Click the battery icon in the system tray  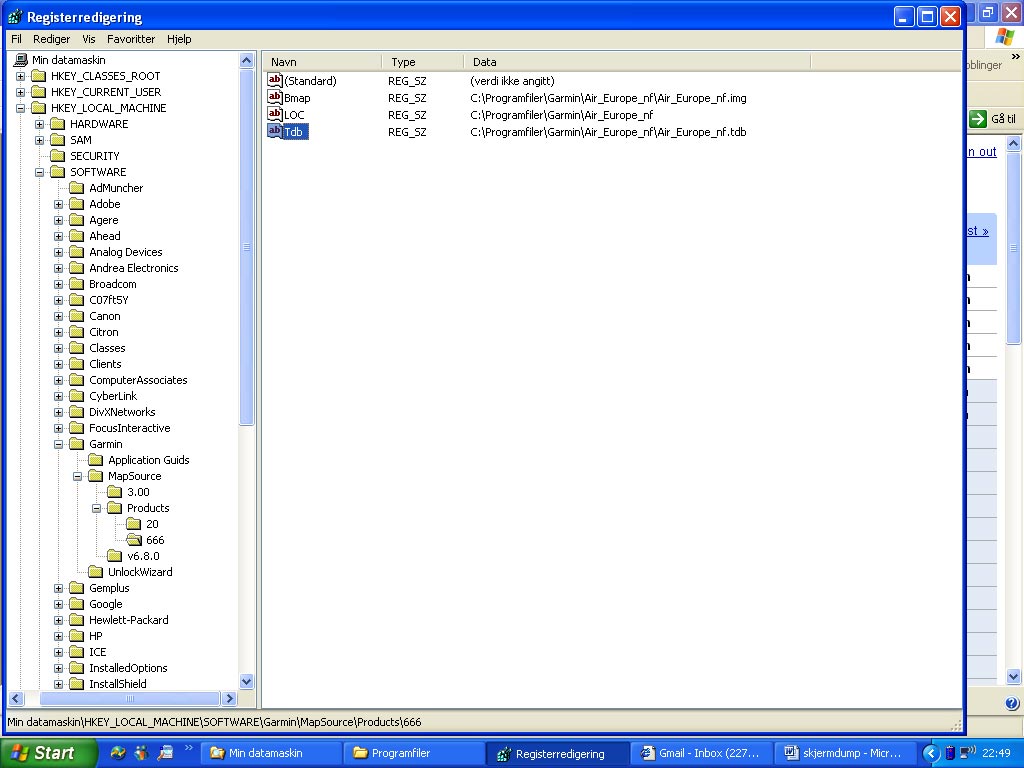point(950,753)
